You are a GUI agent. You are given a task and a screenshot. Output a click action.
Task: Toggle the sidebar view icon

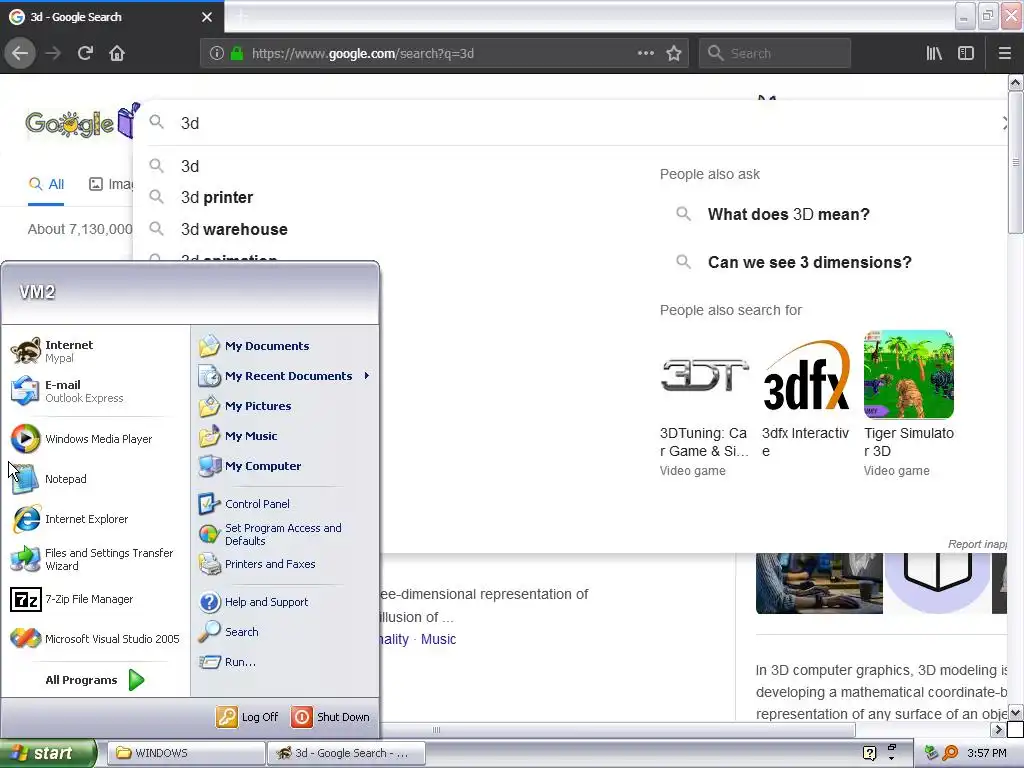[966, 54]
